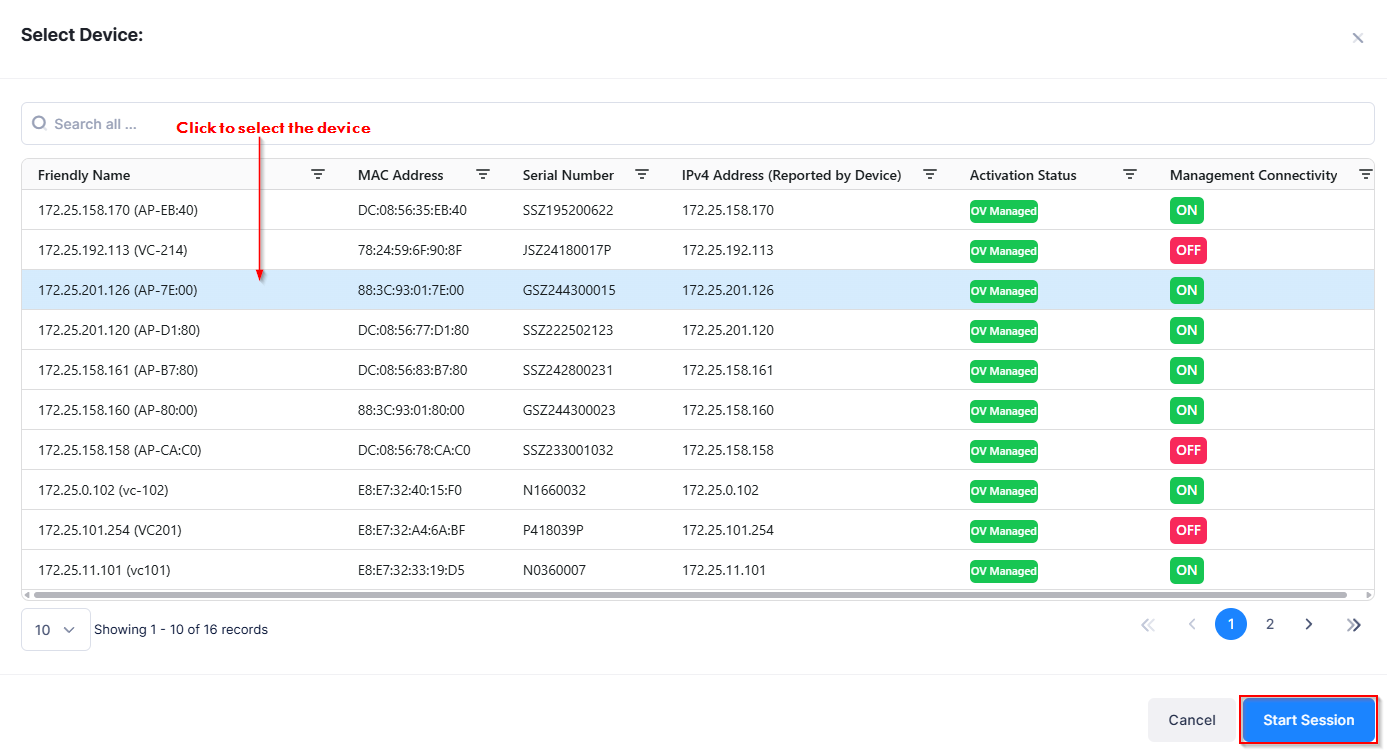
Task: Open the MAC Address column filter
Action: [x=483, y=174]
